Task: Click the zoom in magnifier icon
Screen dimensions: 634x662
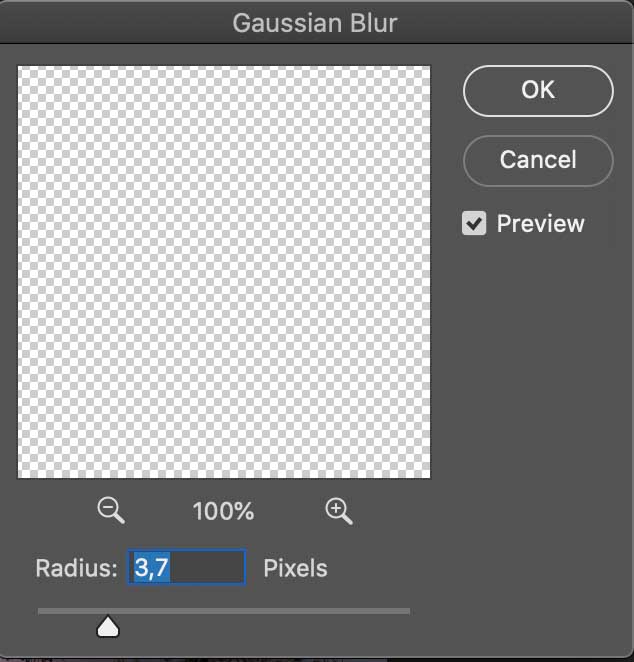Action: [x=339, y=510]
